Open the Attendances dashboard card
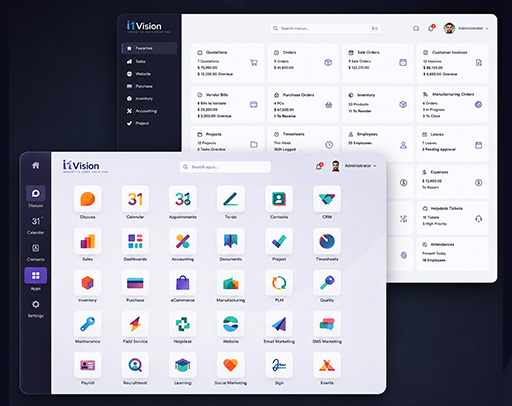Image resolution: width=512 pixels, height=406 pixels. (452, 254)
